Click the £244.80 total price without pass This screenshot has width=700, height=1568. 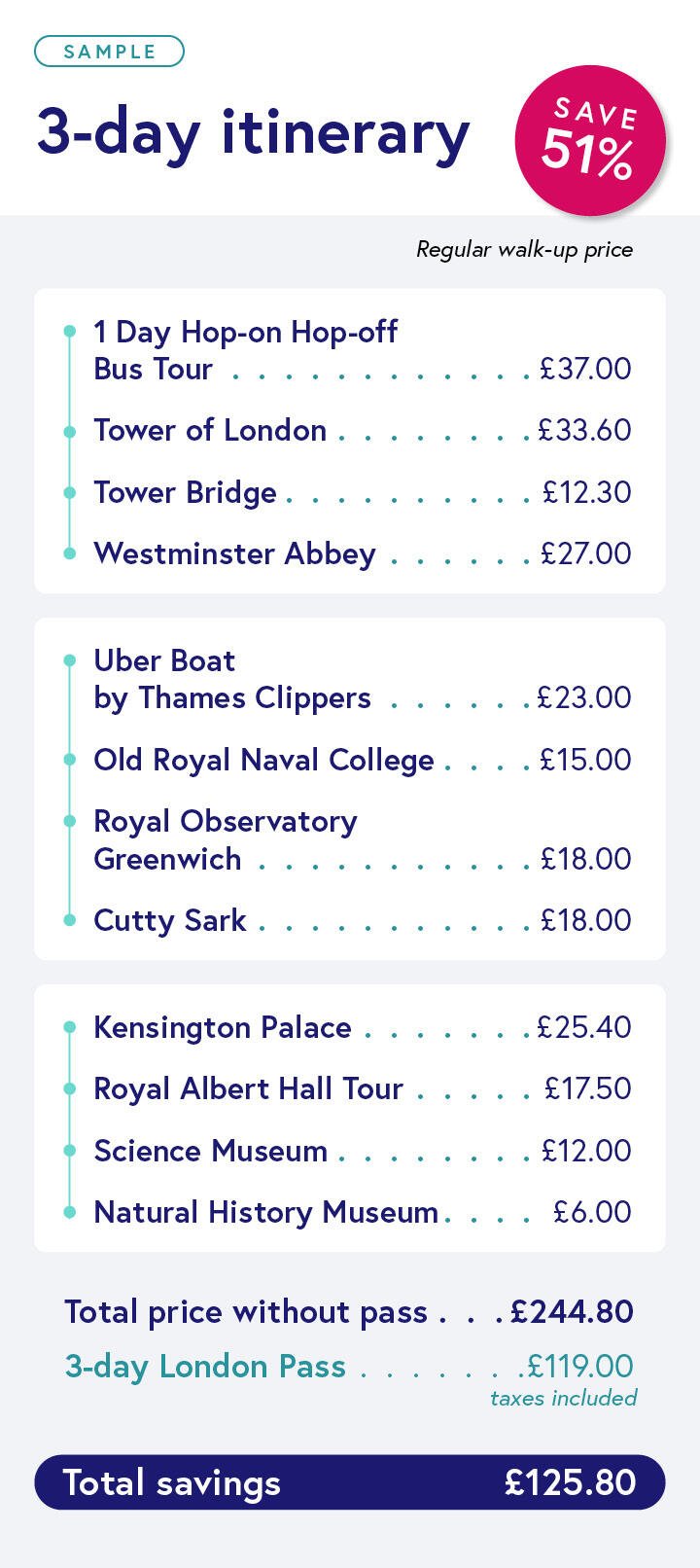572,1312
